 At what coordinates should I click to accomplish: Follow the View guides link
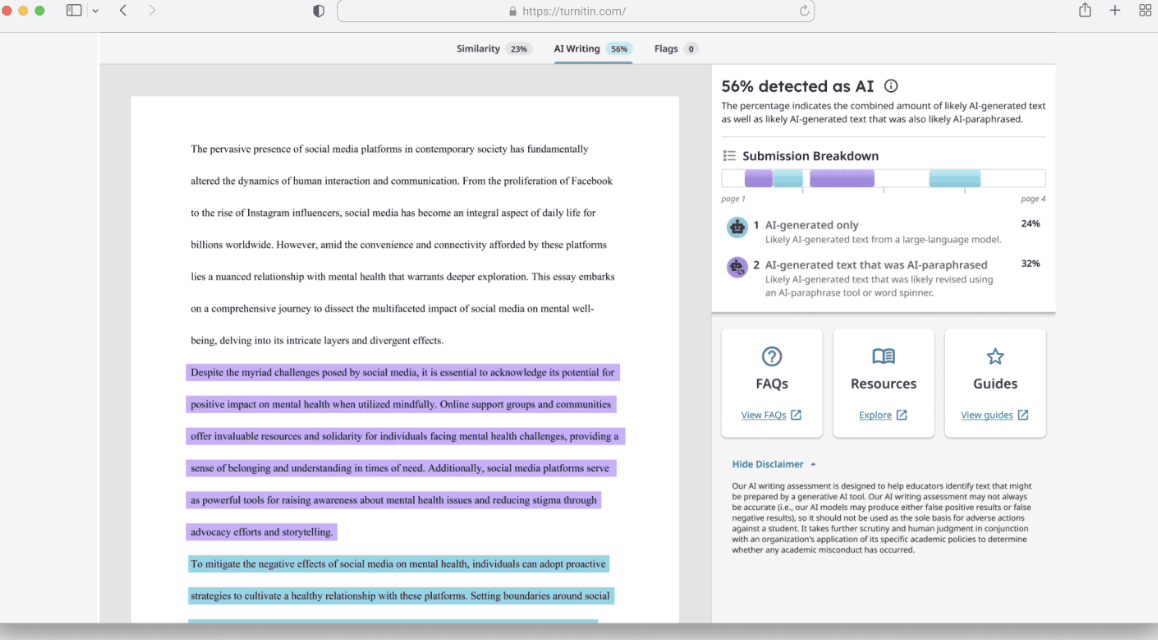(994, 415)
